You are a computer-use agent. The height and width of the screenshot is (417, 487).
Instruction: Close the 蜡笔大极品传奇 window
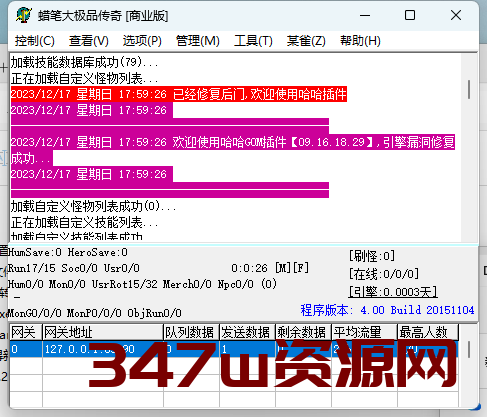click(456, 15)
